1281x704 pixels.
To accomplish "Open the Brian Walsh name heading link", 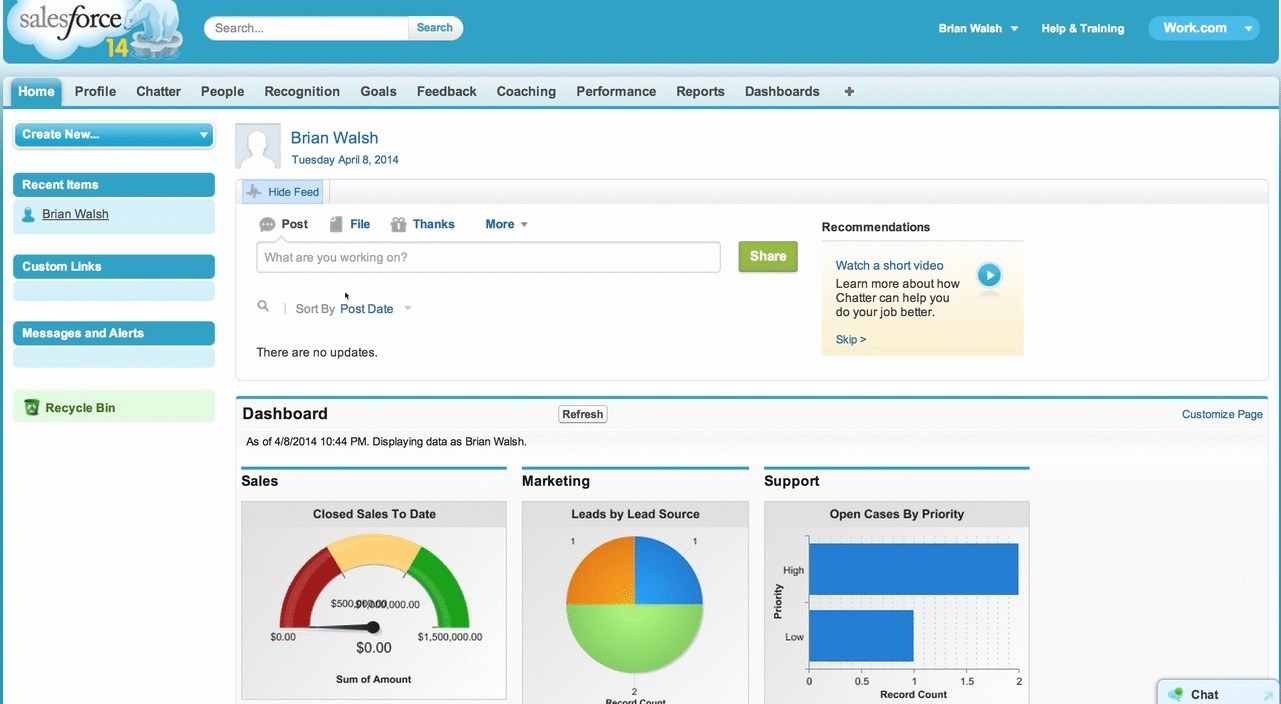I will [x=334, y=138].
